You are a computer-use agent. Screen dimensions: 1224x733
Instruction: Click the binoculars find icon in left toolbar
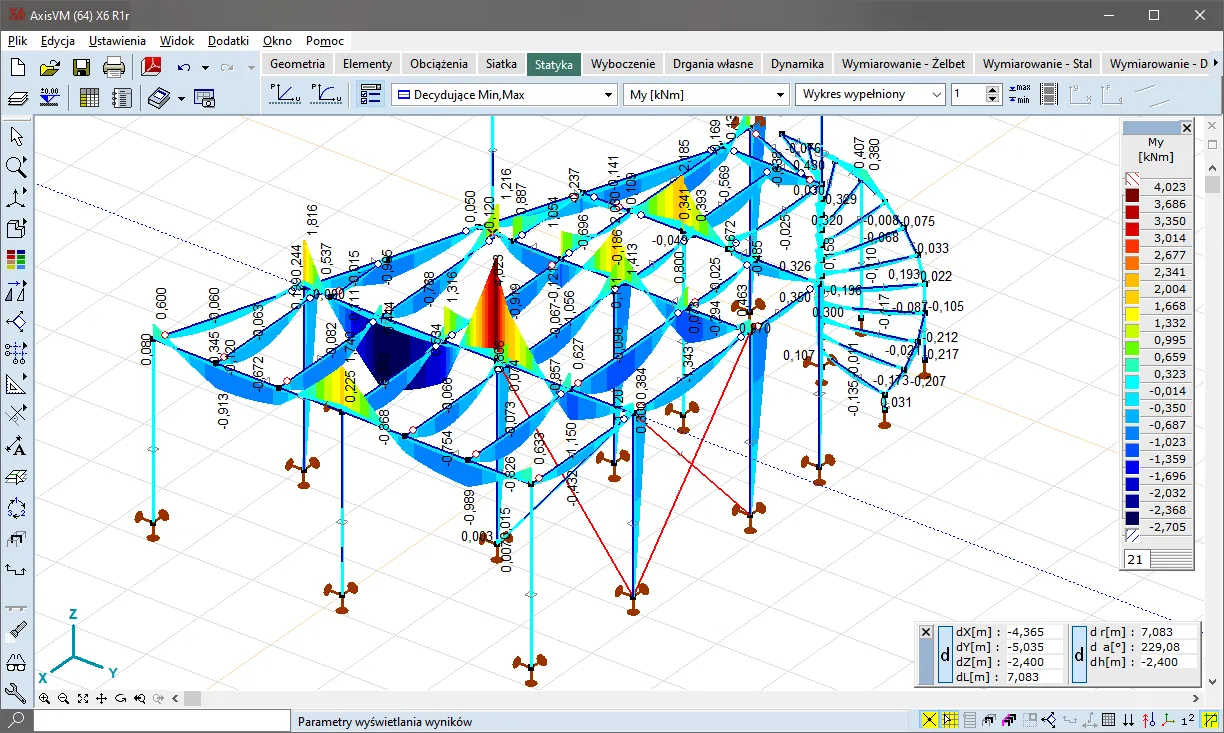tap(16, 662)
